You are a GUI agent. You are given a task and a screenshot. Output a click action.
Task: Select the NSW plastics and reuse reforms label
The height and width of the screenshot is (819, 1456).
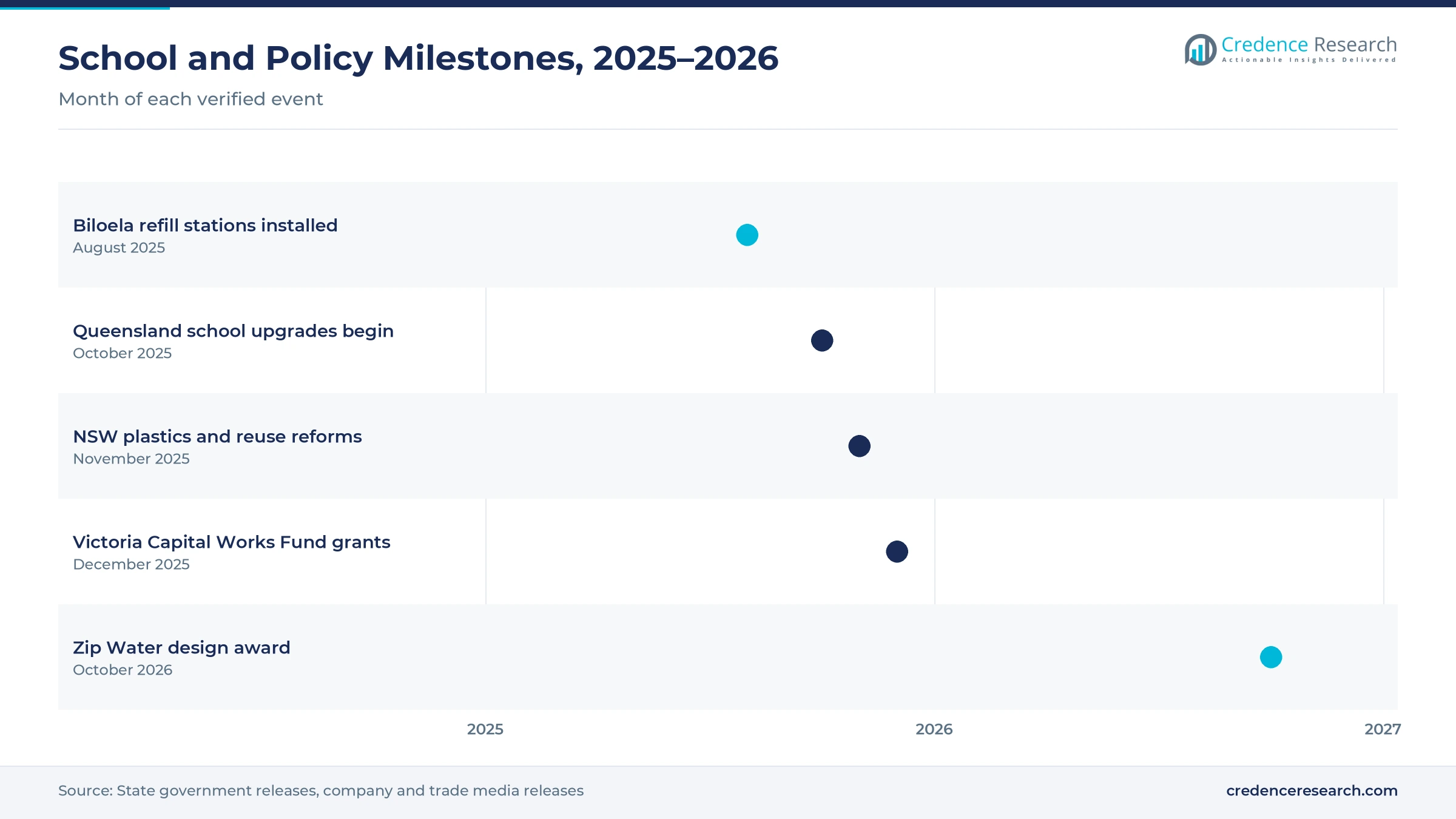pos(217,436)
